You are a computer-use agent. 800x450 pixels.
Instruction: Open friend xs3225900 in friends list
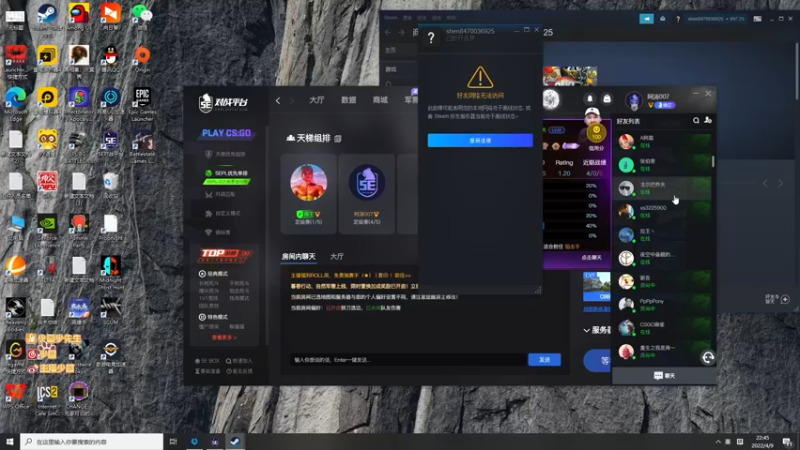point(662,211)
